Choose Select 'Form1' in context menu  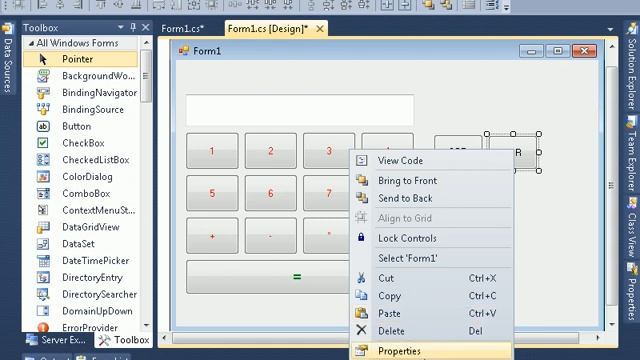coord(431,258)
